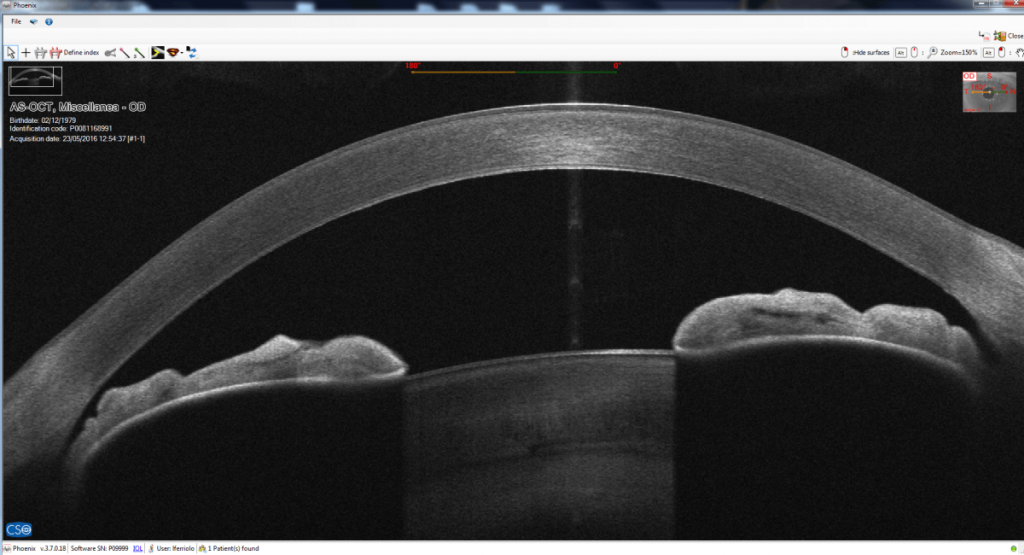Open the blue info icon
This screenshot has height=555, width=1024.
point(48,21)
